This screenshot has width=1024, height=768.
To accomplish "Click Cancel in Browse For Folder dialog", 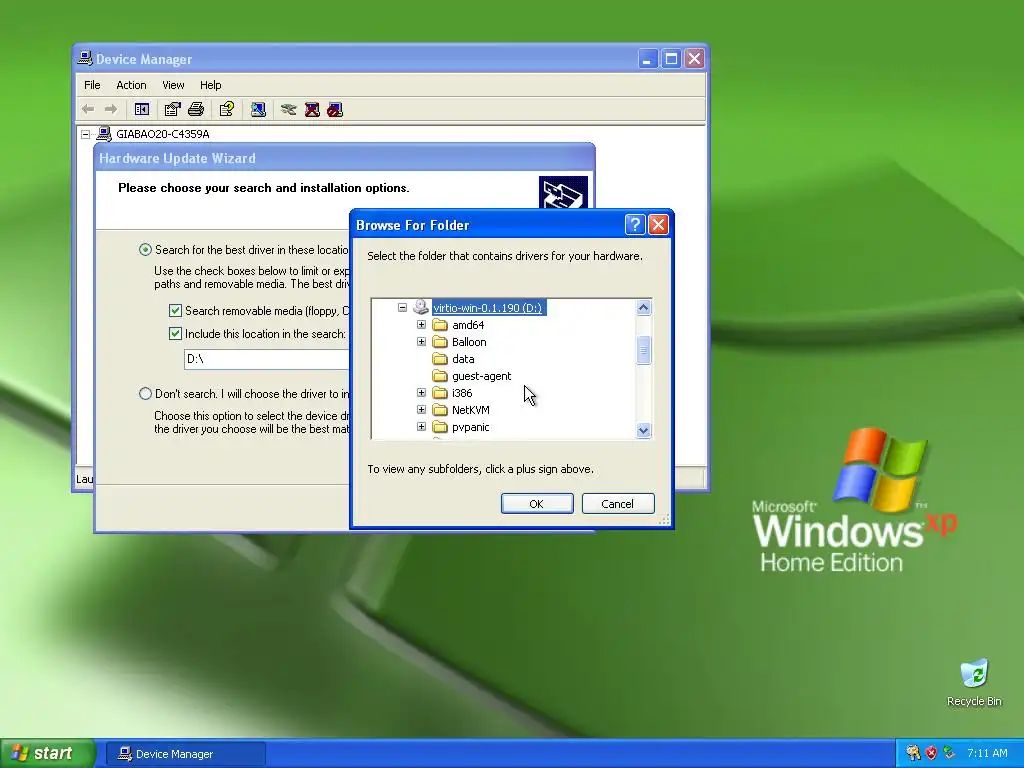I will [x=618, y=504].
